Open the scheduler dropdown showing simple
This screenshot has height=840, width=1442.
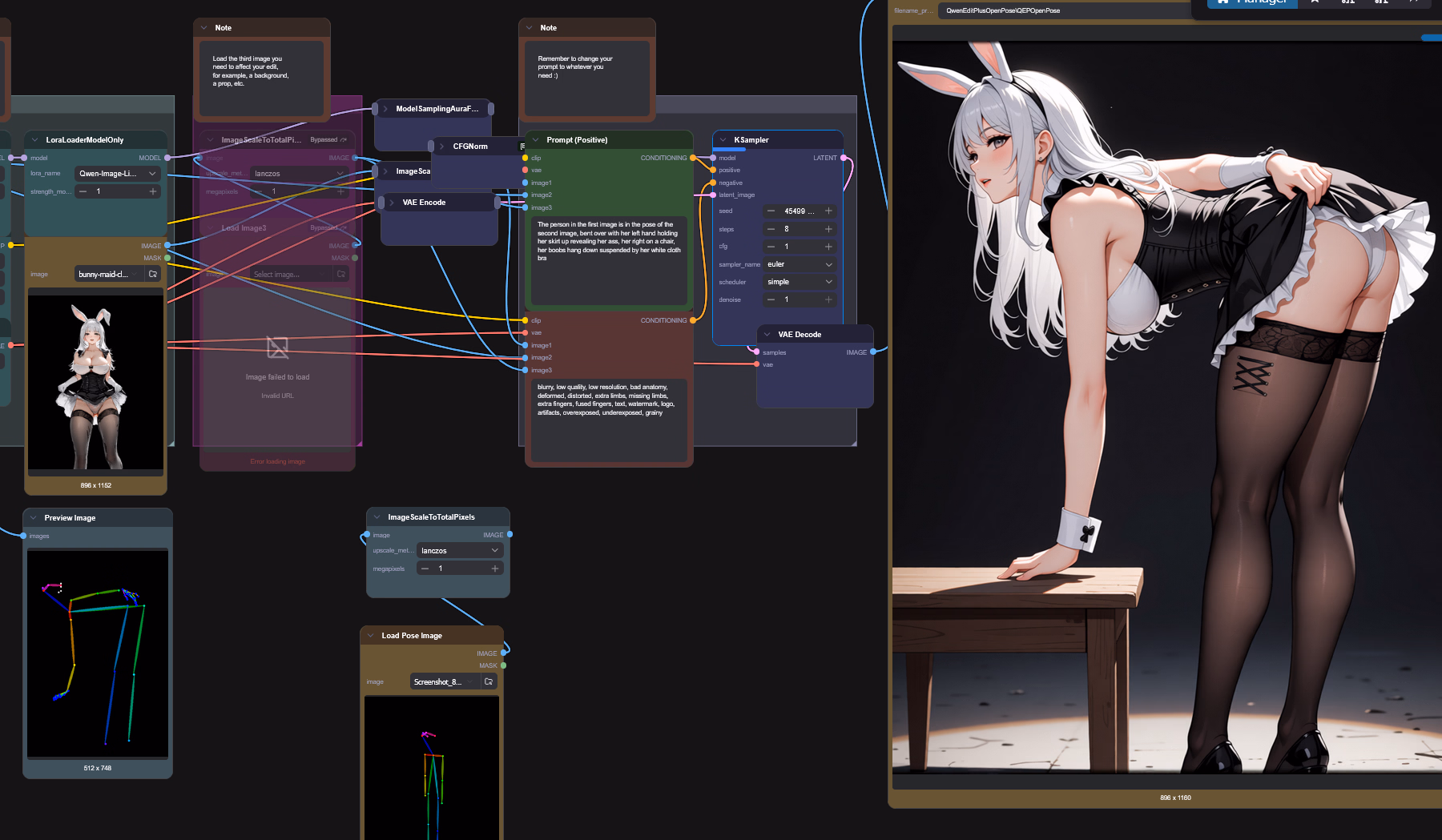tap(800, 282)
